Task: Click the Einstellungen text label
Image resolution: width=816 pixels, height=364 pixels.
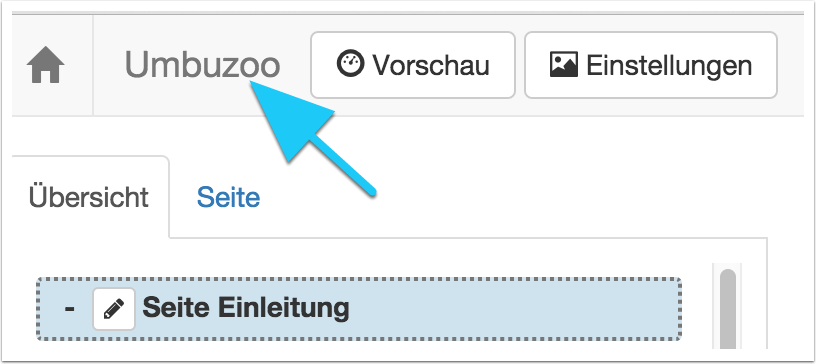Action: click(x=669, y=66)
